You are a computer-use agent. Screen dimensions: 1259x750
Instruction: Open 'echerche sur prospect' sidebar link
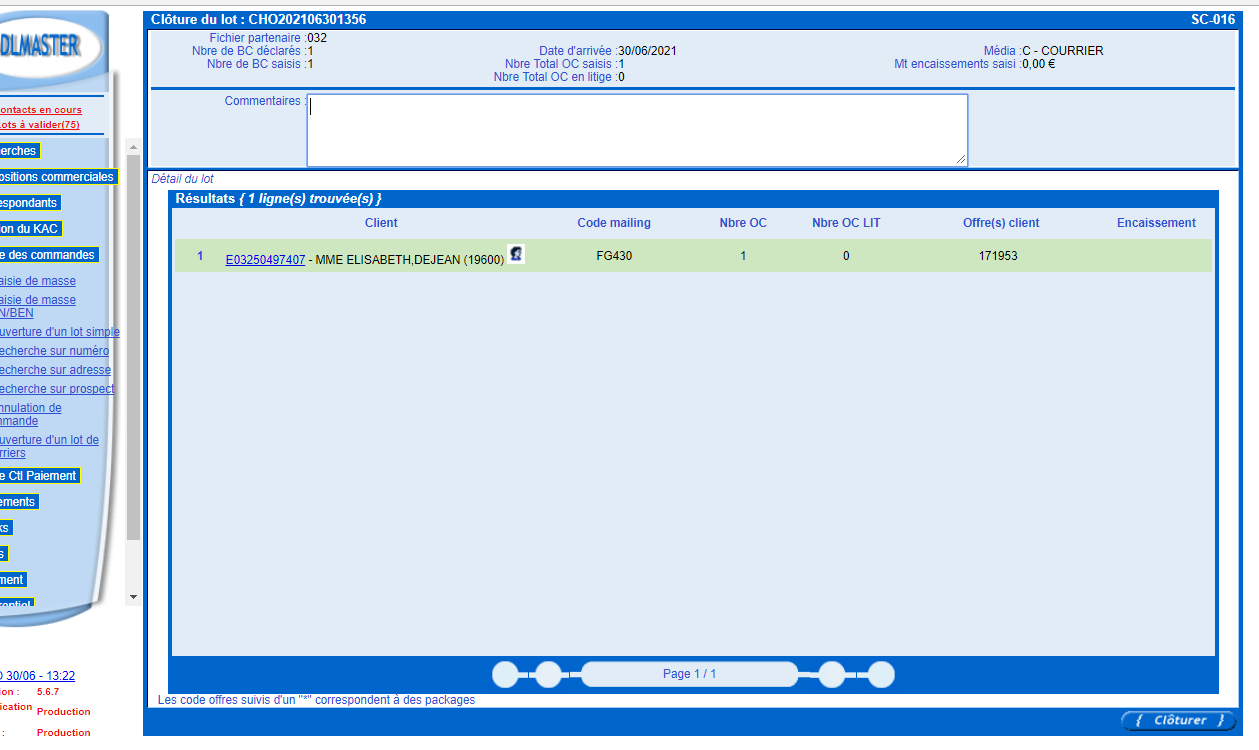(57, 389)
